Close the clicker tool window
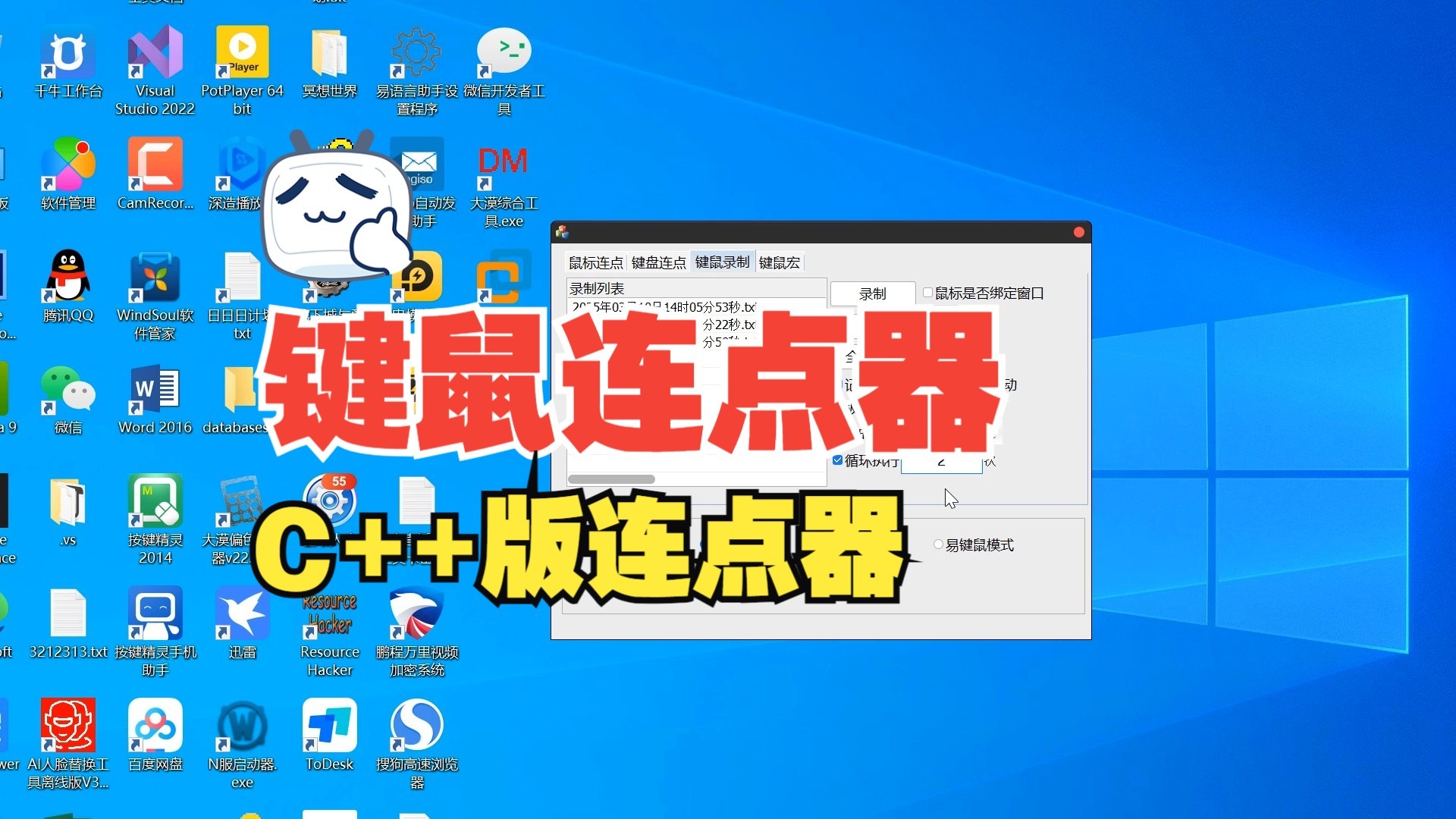 point(1078,232)
